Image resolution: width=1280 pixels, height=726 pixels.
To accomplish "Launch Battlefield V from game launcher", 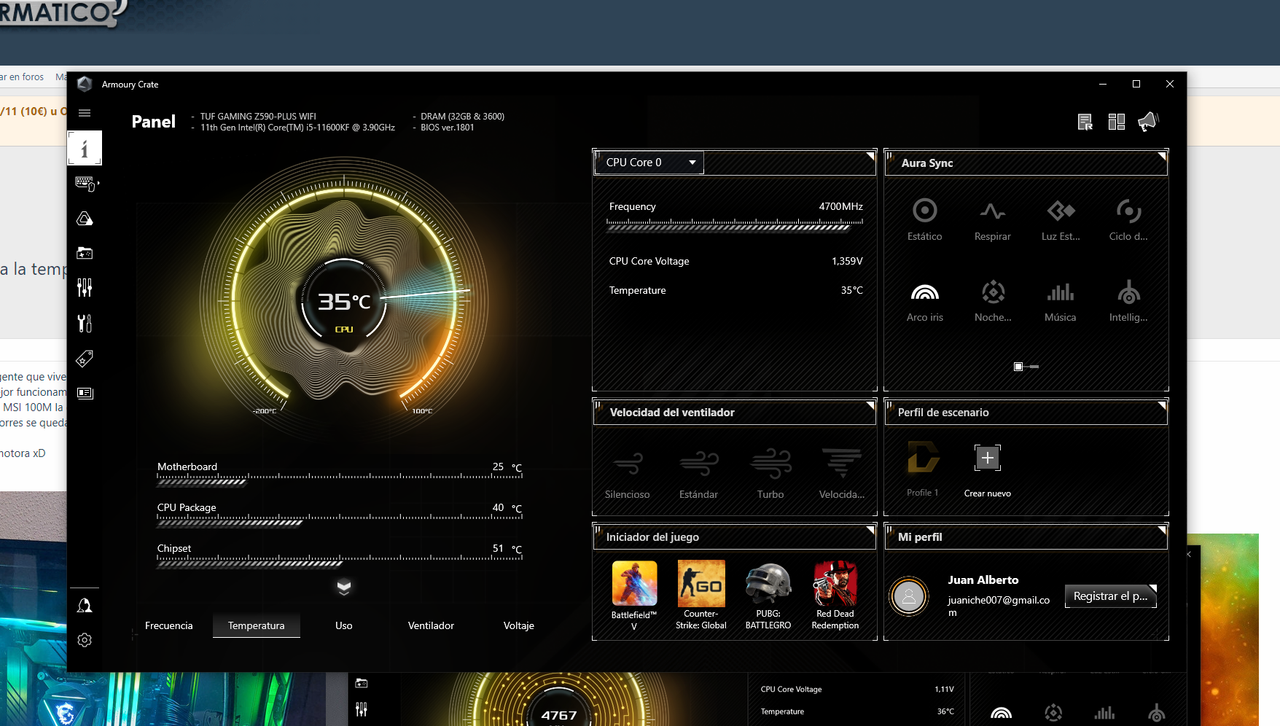I will 634,595.
